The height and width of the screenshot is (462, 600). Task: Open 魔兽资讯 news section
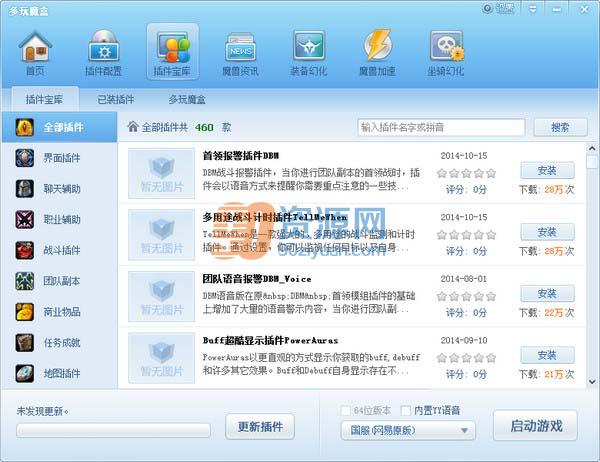pos(240,54)
